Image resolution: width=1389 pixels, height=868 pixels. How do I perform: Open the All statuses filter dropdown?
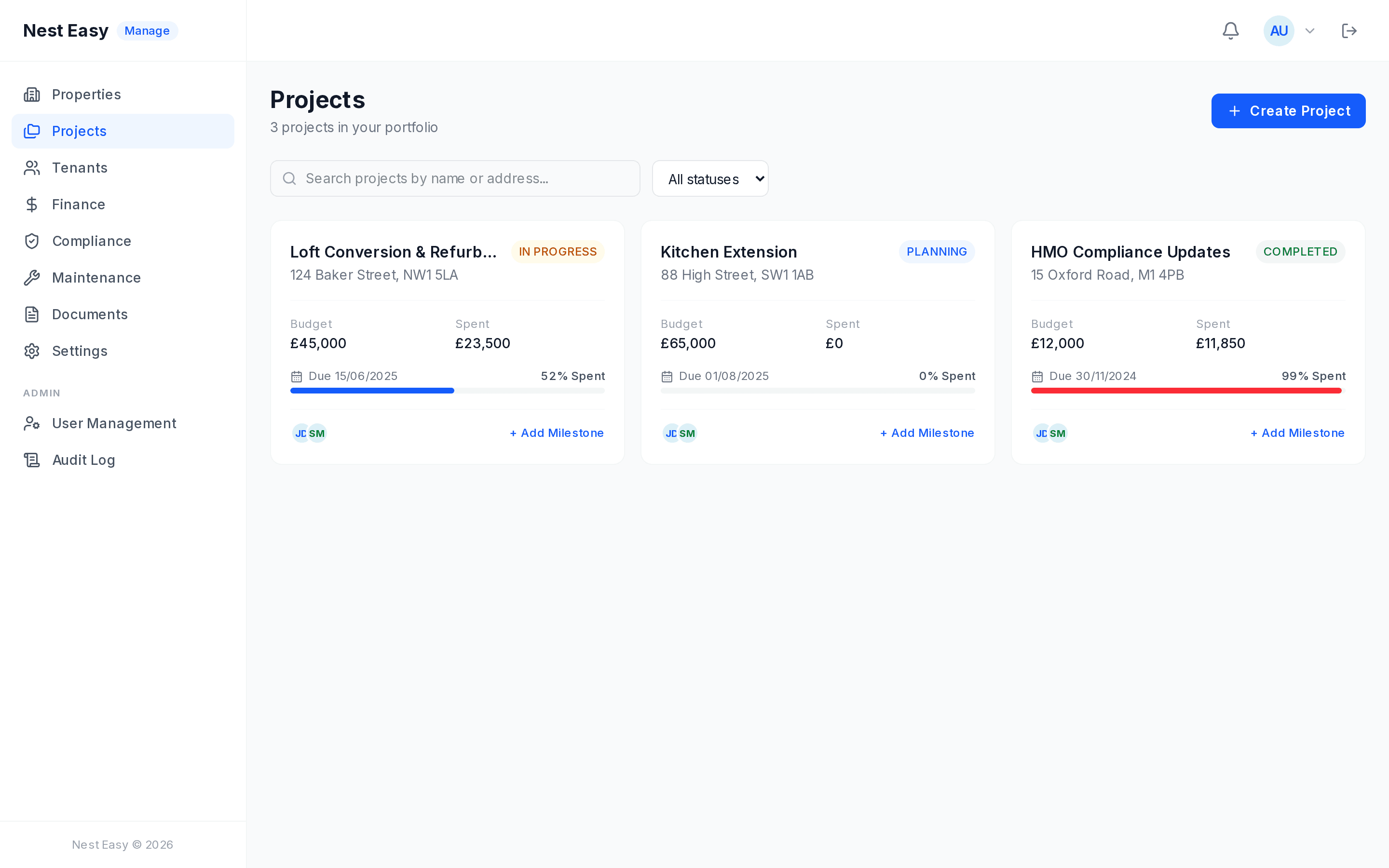tap(710, 178)
